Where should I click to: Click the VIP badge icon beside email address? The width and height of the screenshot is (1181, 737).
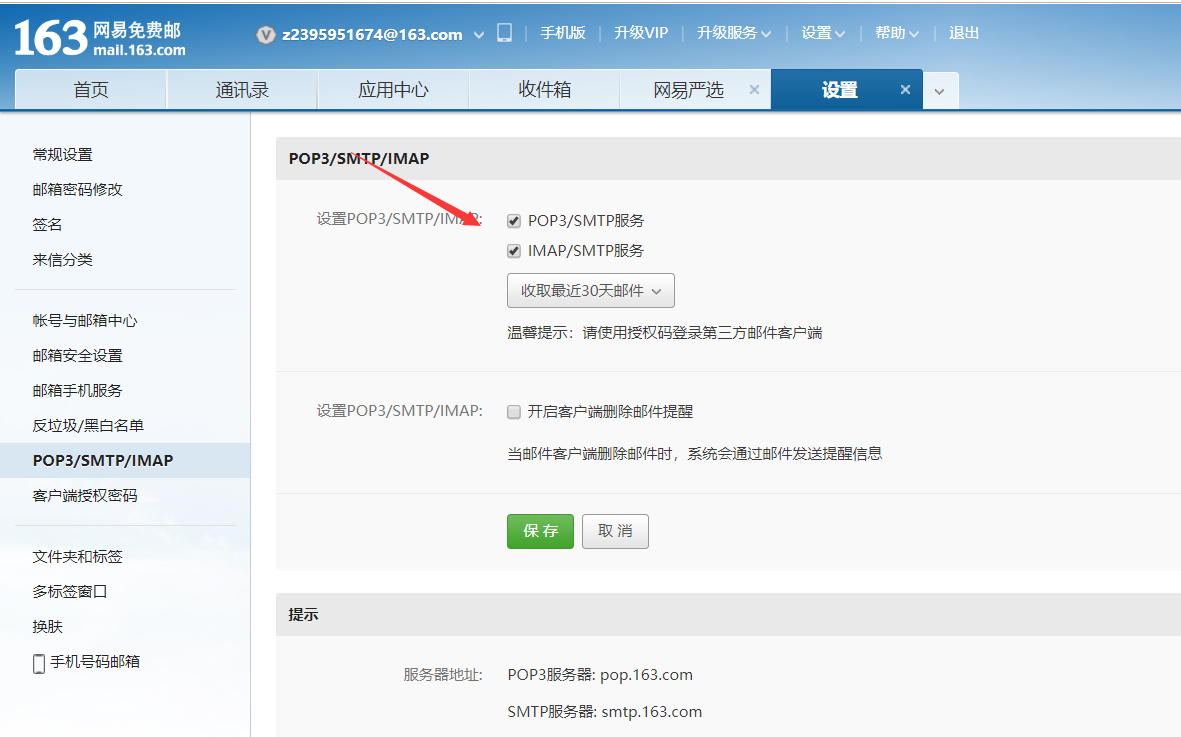pyautogui.click(x=266, y=35)
